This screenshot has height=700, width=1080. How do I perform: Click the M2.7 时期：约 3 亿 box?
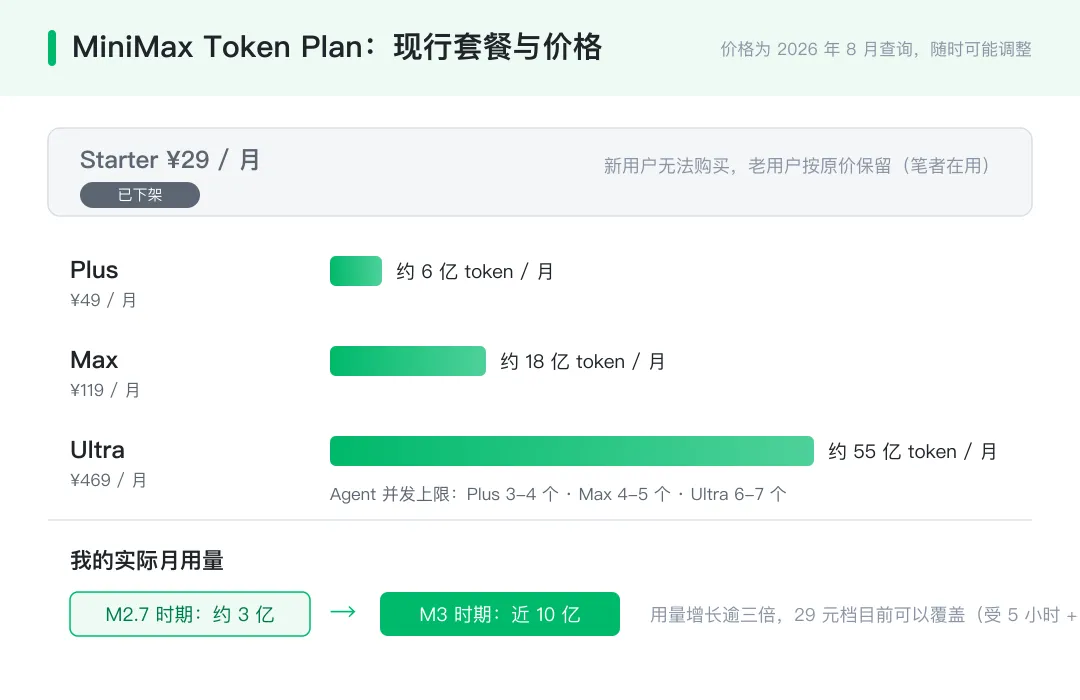[190, 614]
